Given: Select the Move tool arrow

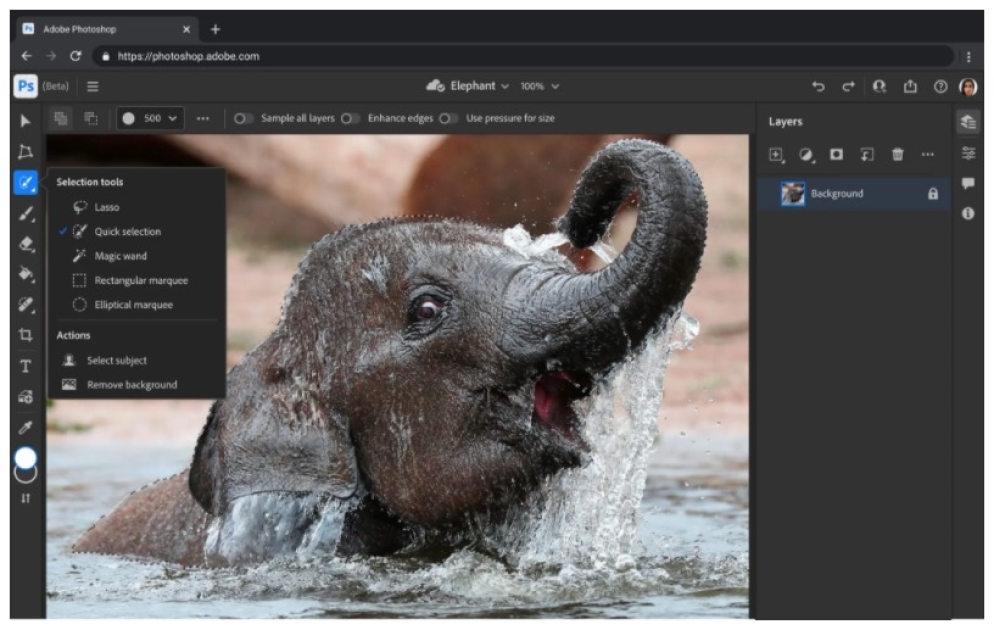Looking at the screenshot, I should click(25, 120).
